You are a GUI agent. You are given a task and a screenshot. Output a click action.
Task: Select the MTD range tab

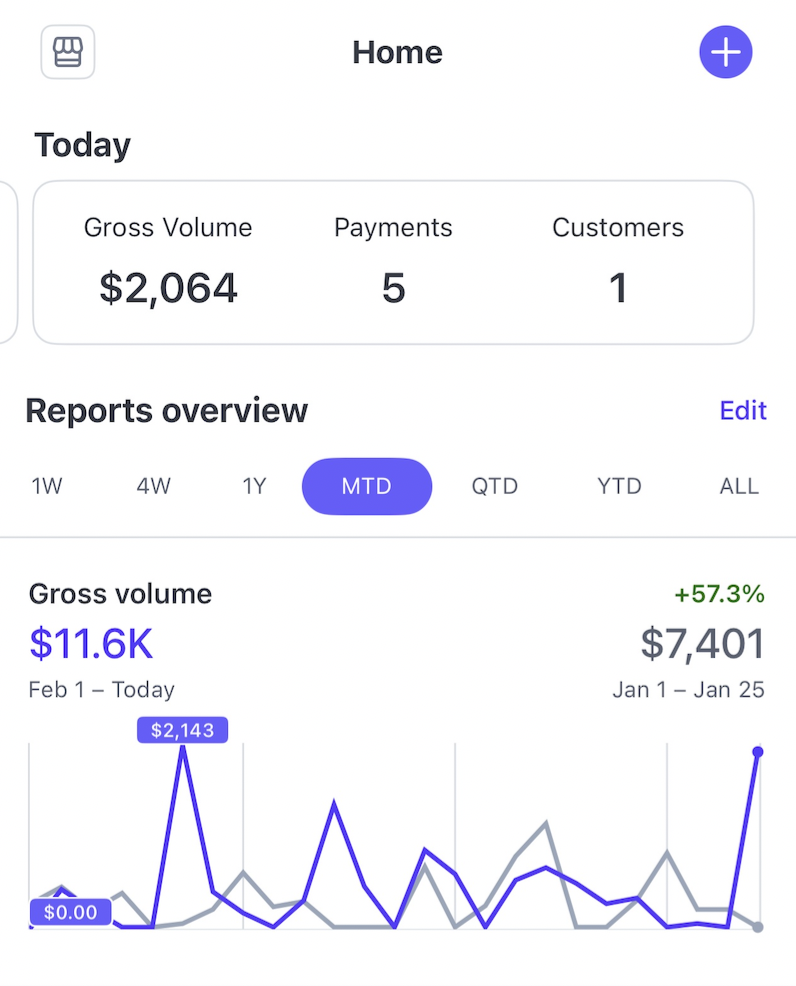click(x=367, y=486)
